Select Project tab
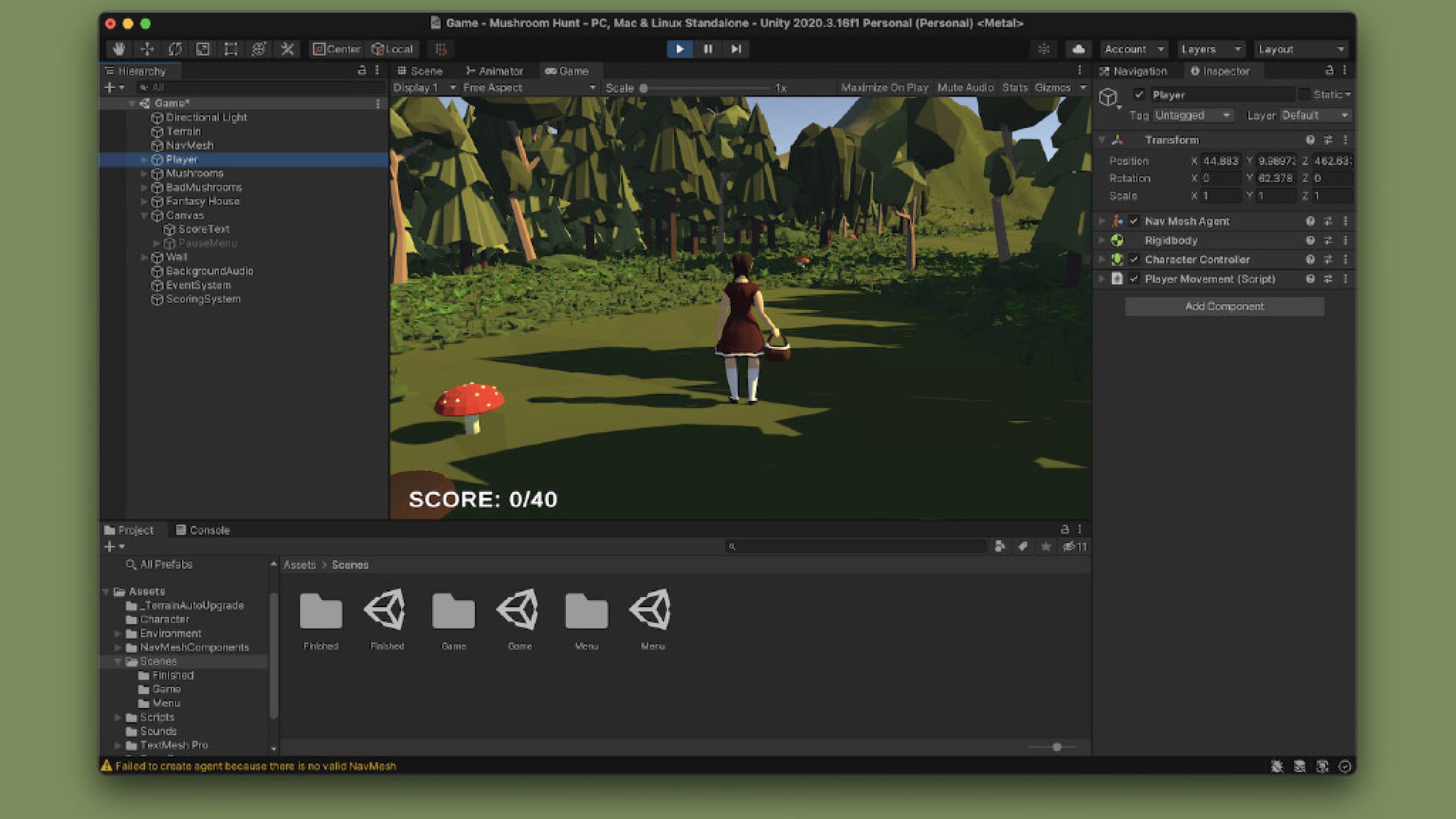Screen dimensions: 1456x819 tap(129, 530)
